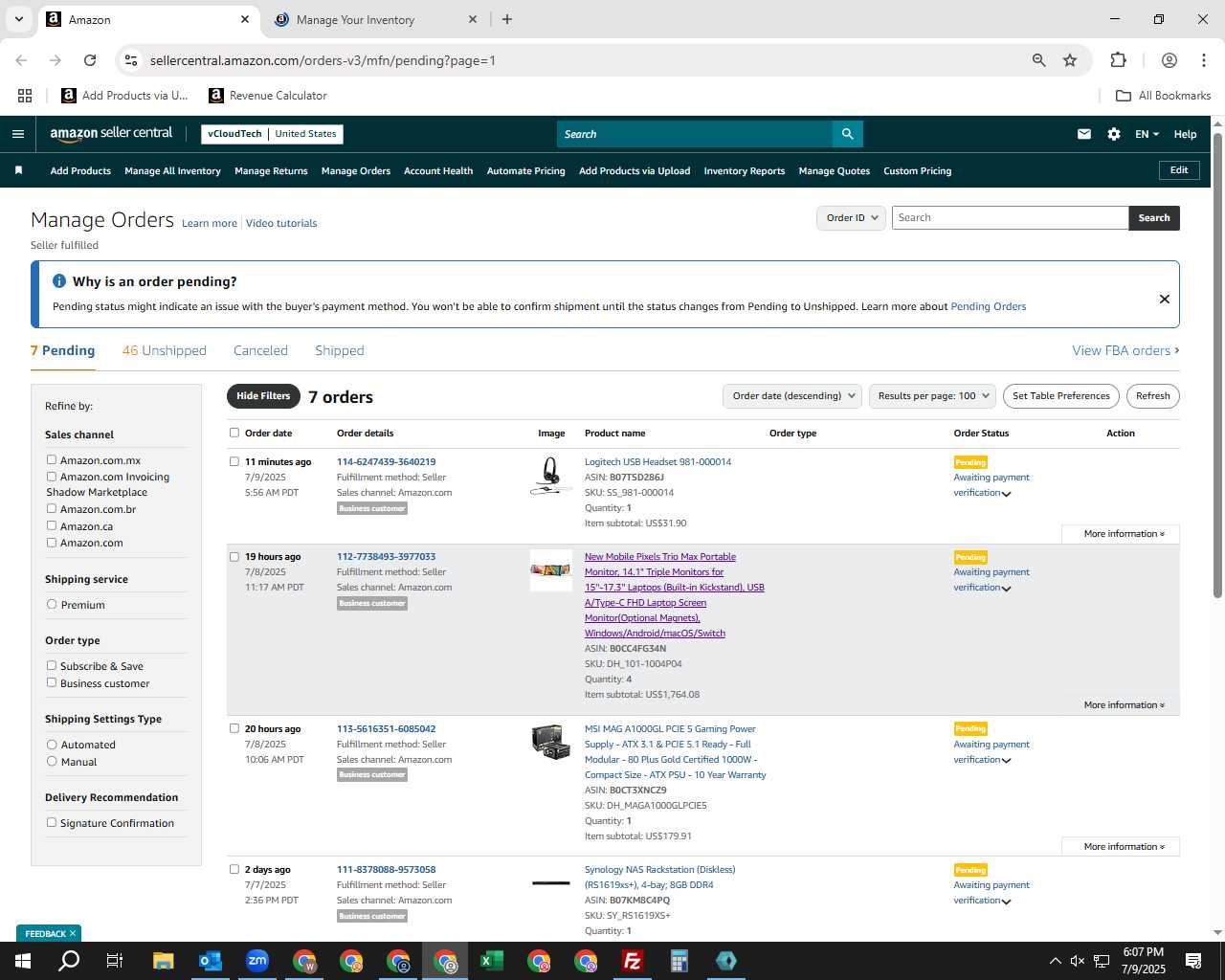Tick the Amazon.ca checkbox
Screen dimensions: 1225x980
click(52, 526)
